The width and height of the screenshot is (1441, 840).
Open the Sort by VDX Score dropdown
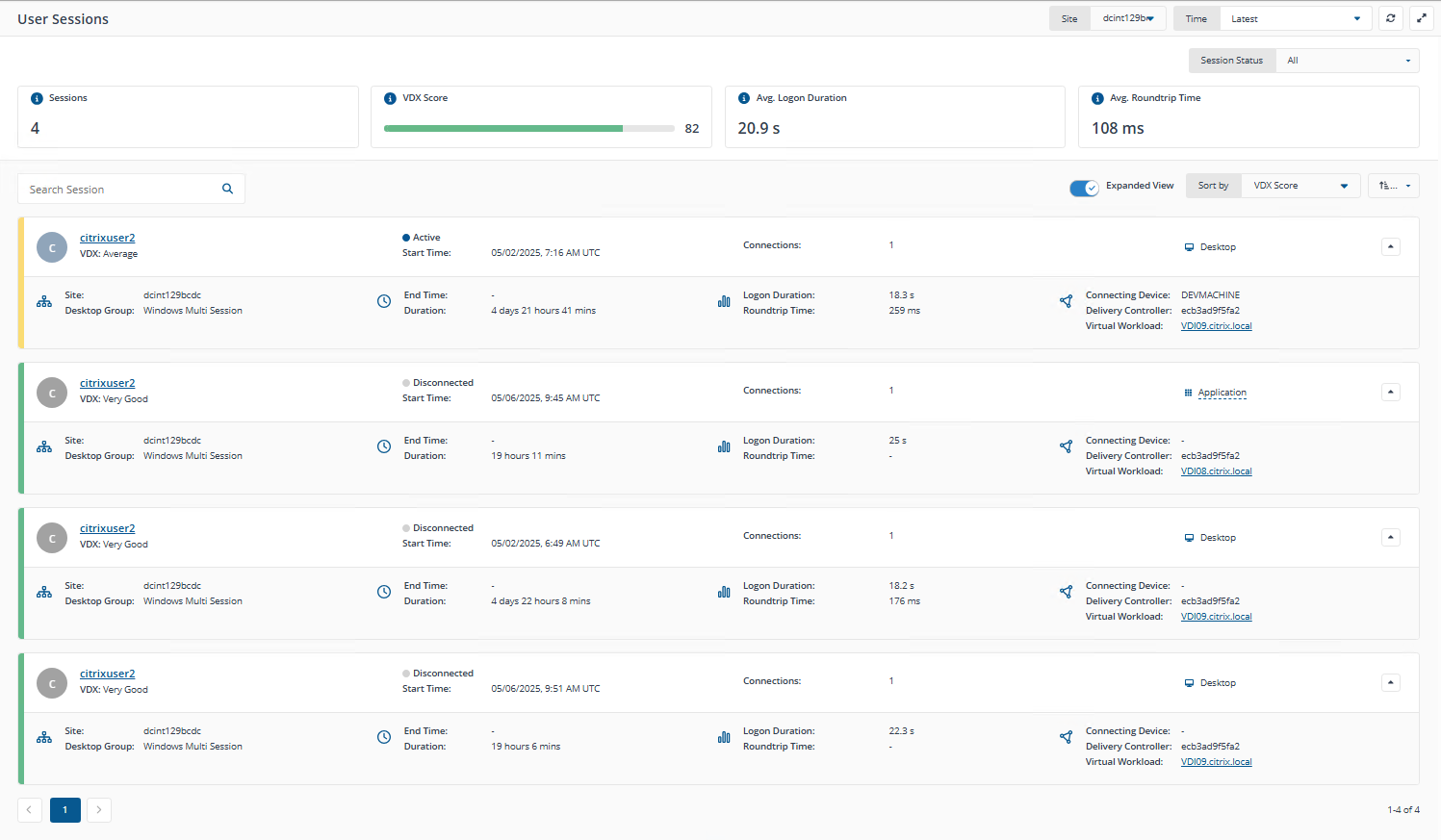[1299, 186]
